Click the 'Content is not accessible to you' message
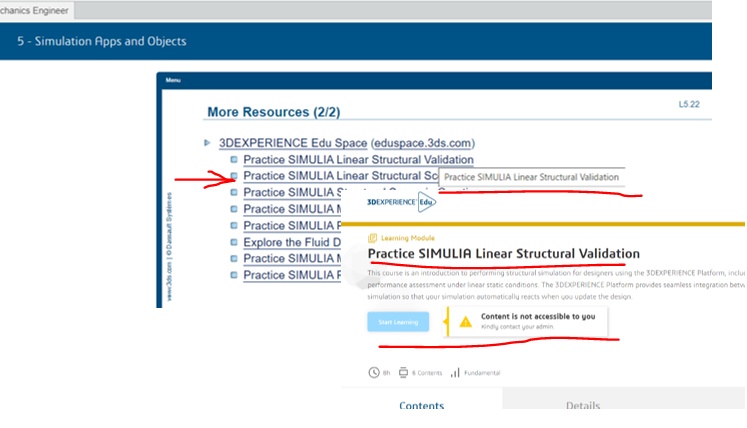 [538, 316]
